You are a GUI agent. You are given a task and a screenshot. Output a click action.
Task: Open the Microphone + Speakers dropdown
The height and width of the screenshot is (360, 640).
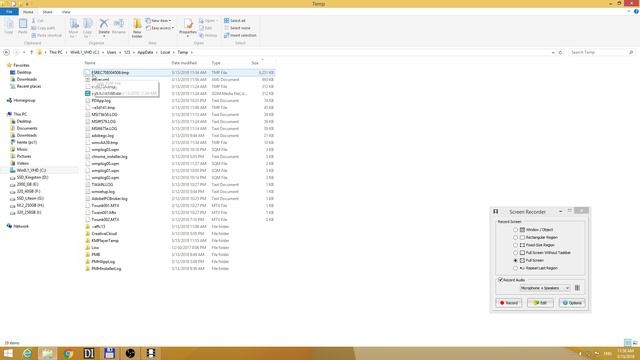pos(544,288)
